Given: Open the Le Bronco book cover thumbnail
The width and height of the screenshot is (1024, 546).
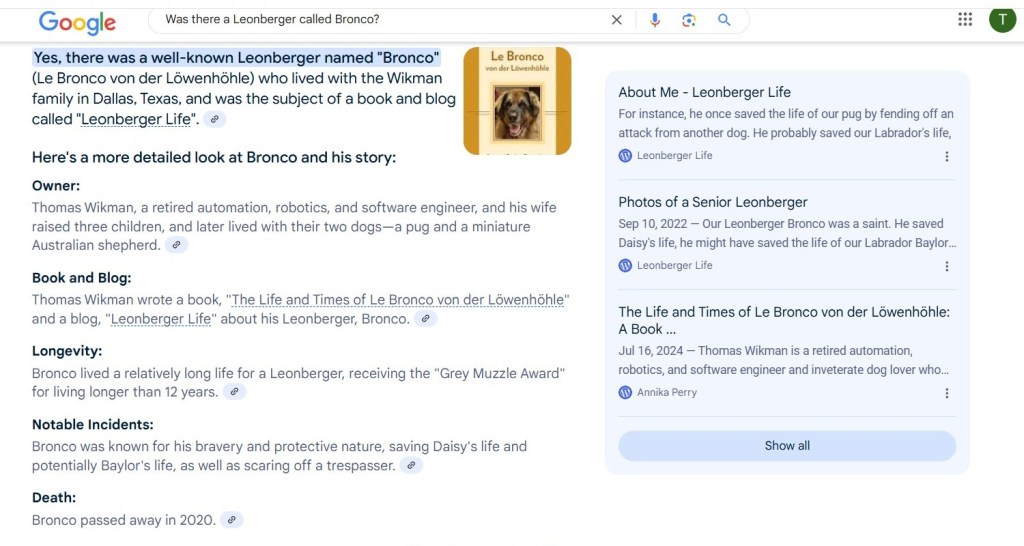Looking at the screenshot, I should 517,101.
